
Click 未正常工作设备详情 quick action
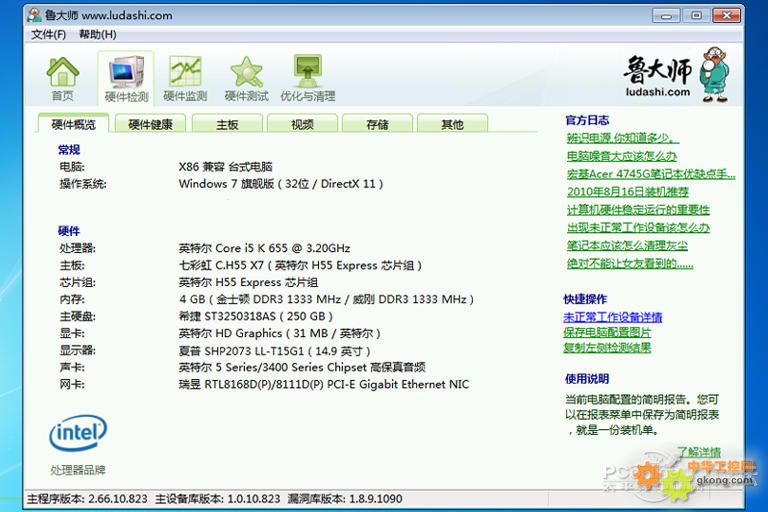pos(613,317)
